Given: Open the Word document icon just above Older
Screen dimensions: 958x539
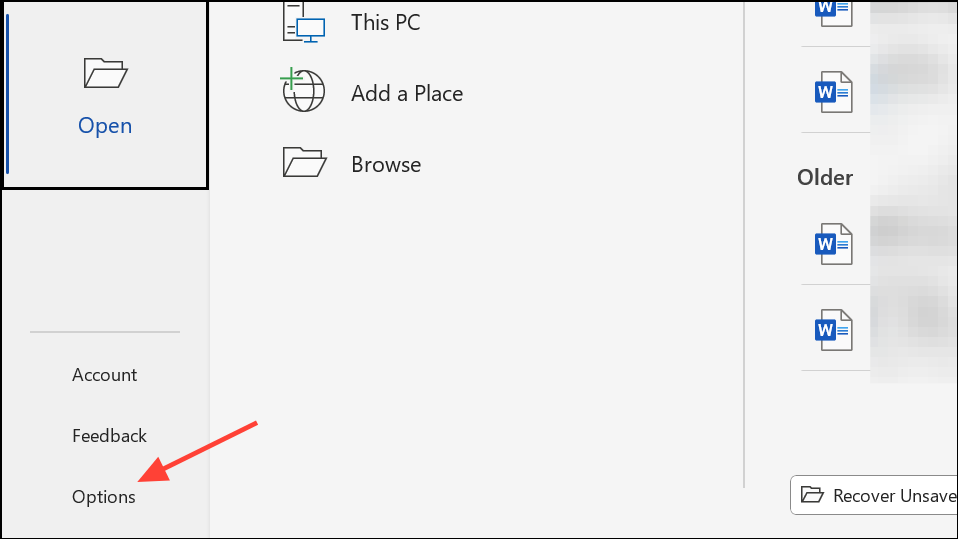Looking at the screenshot, I should click(x=833, y=92).
